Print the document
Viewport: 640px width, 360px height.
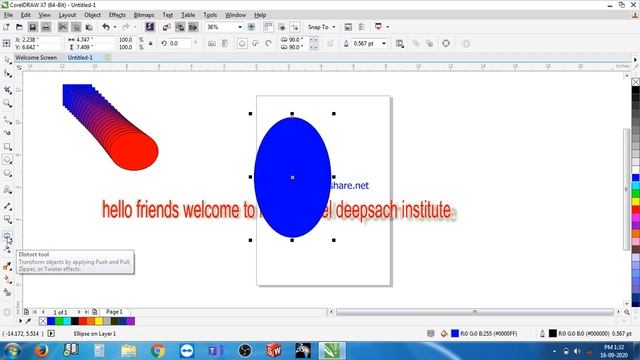(46, 27)
